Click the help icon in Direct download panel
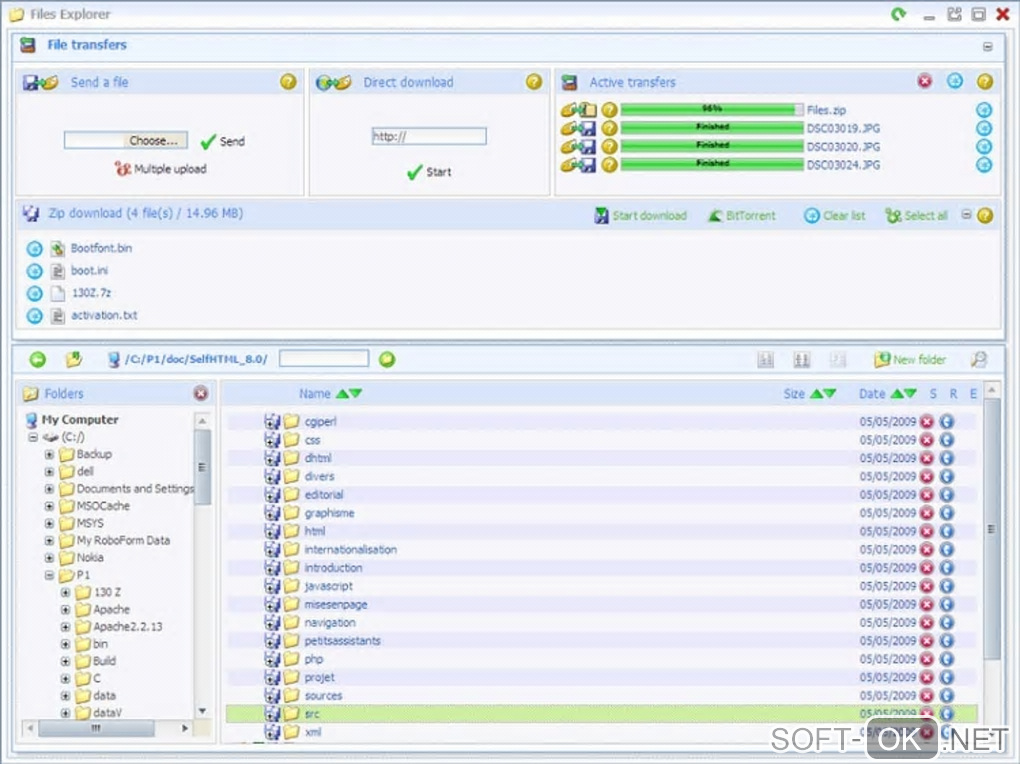The height and width of the screenshot is (764, 1020). click(533, 82)
